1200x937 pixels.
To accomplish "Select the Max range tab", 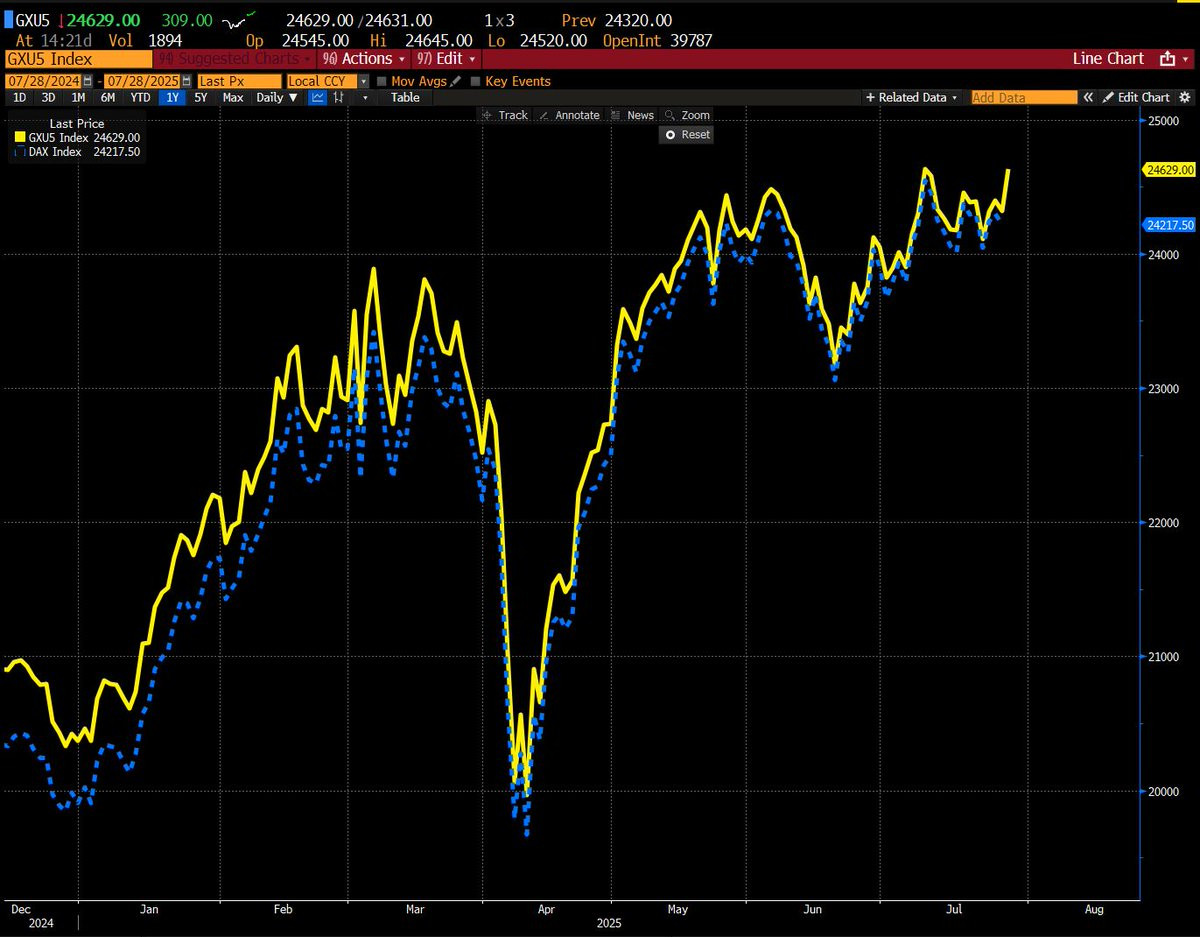I will [233, 97].
